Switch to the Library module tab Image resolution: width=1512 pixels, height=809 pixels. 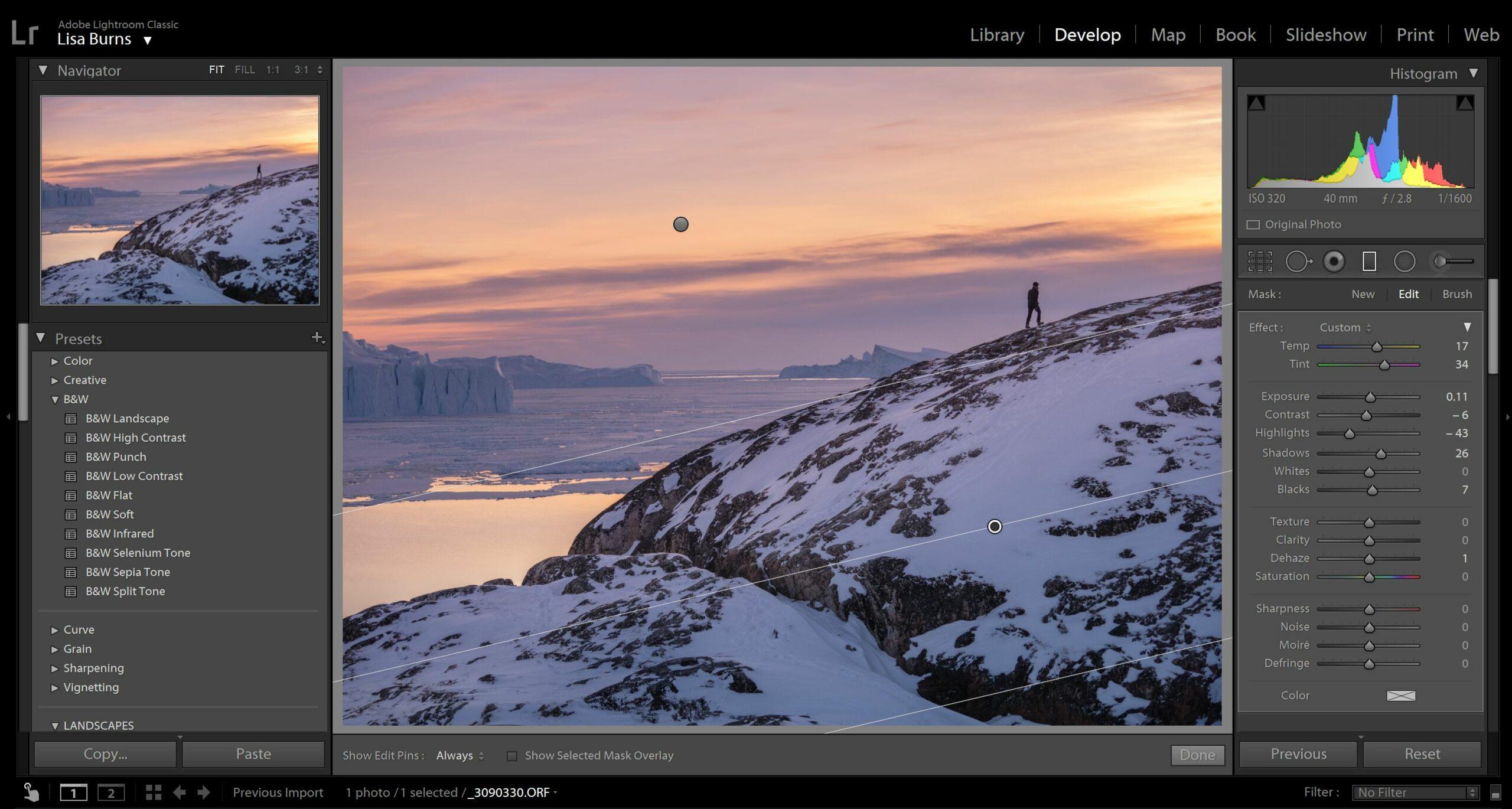point(997,34)
